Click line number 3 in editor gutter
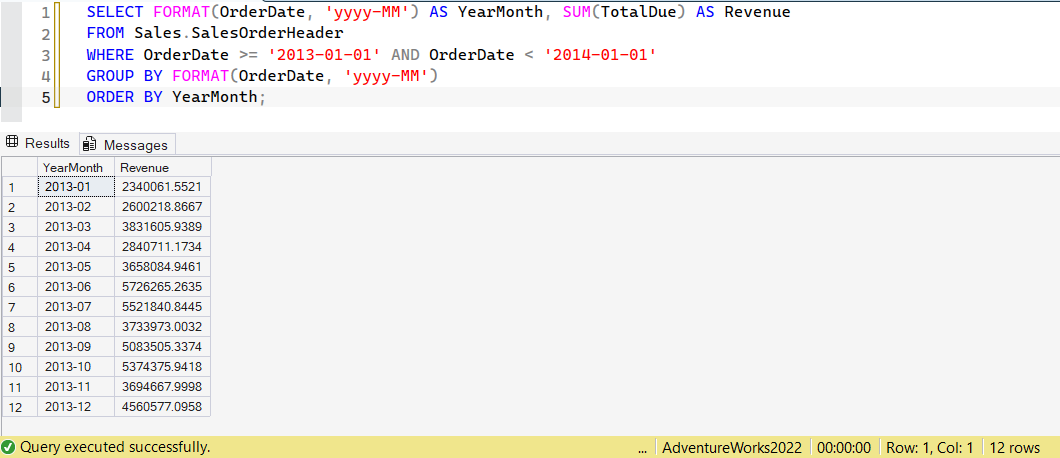Viewport: 1060px width, 458px height. pyautogui.click(x=46, y=55)
